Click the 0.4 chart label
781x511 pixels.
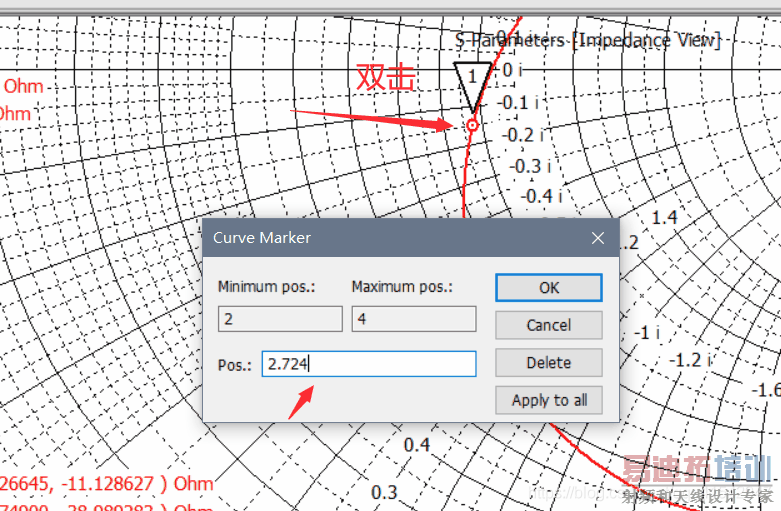click(417, 445)
